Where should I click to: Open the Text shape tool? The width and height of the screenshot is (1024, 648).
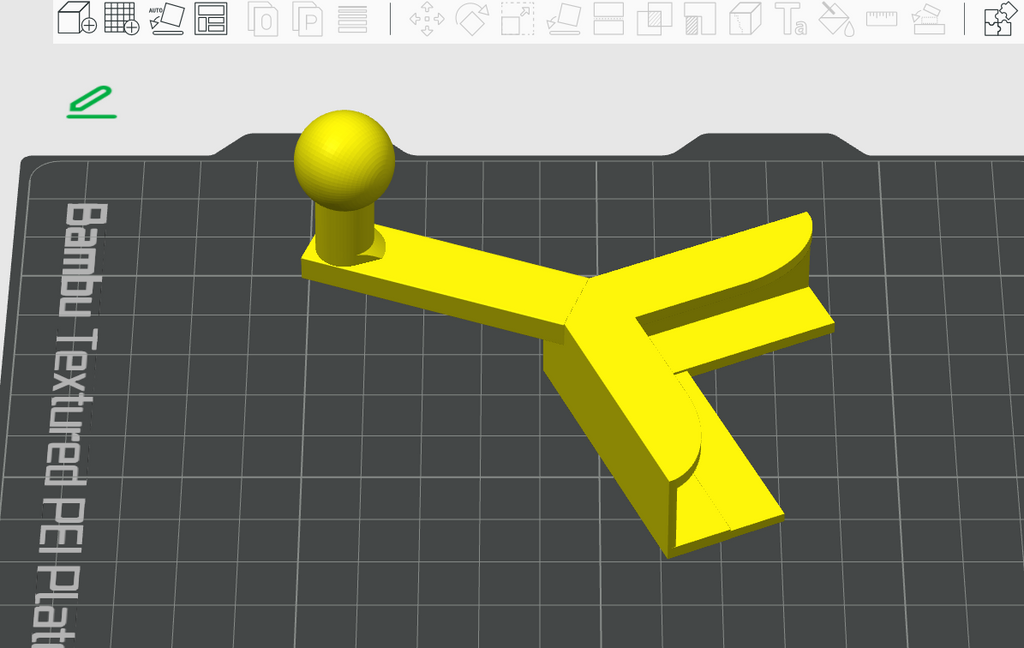pos(790,18)
